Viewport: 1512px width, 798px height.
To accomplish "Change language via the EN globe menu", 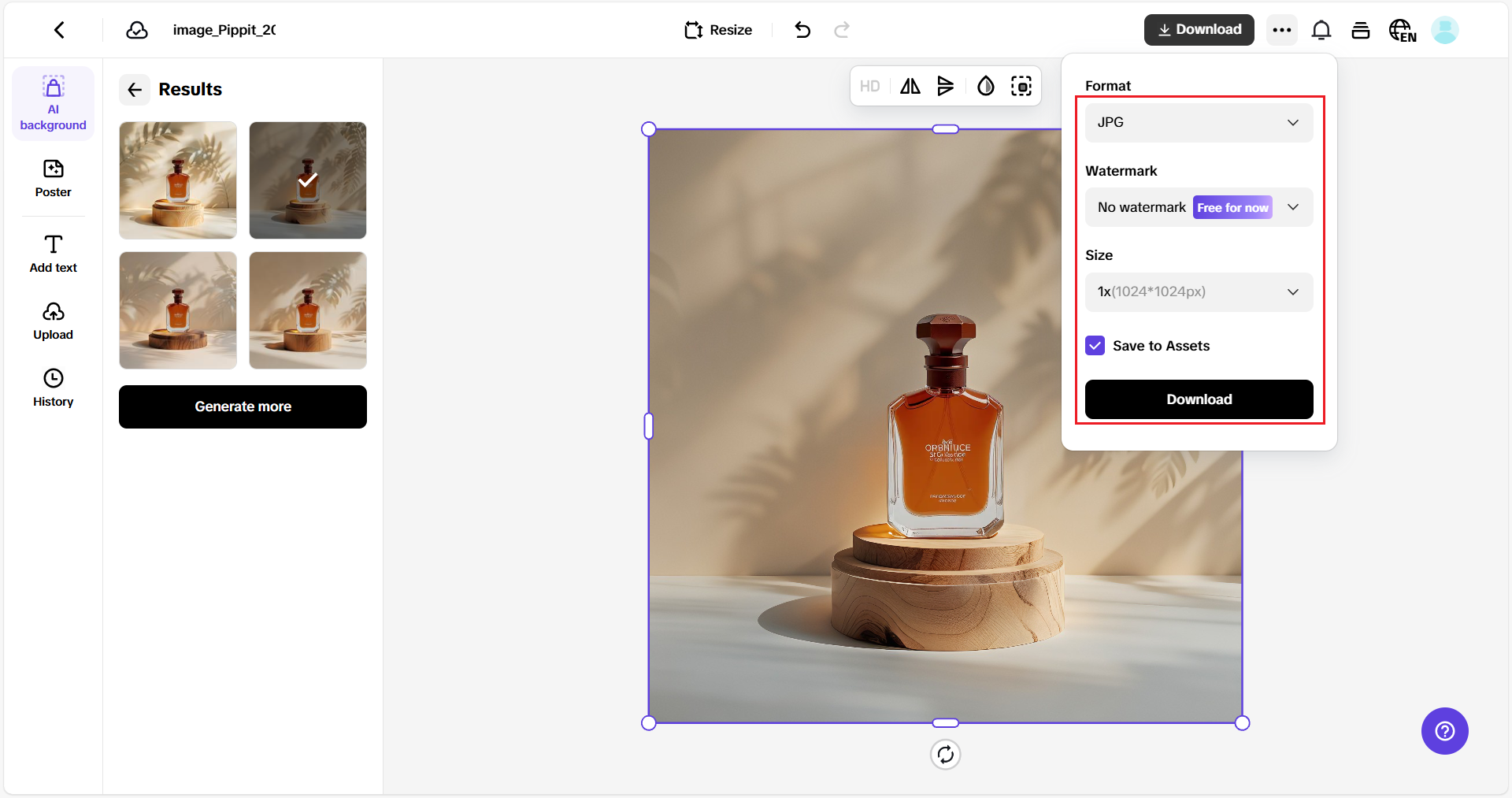I will point(1403,29).
